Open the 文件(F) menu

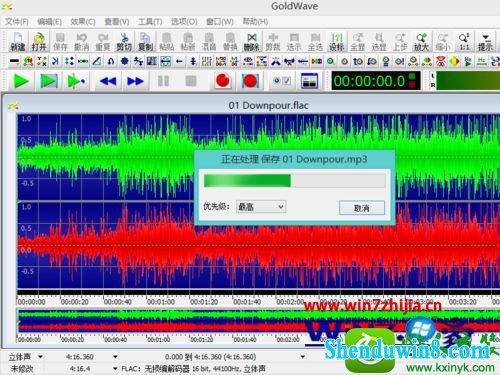pos(17,22)
